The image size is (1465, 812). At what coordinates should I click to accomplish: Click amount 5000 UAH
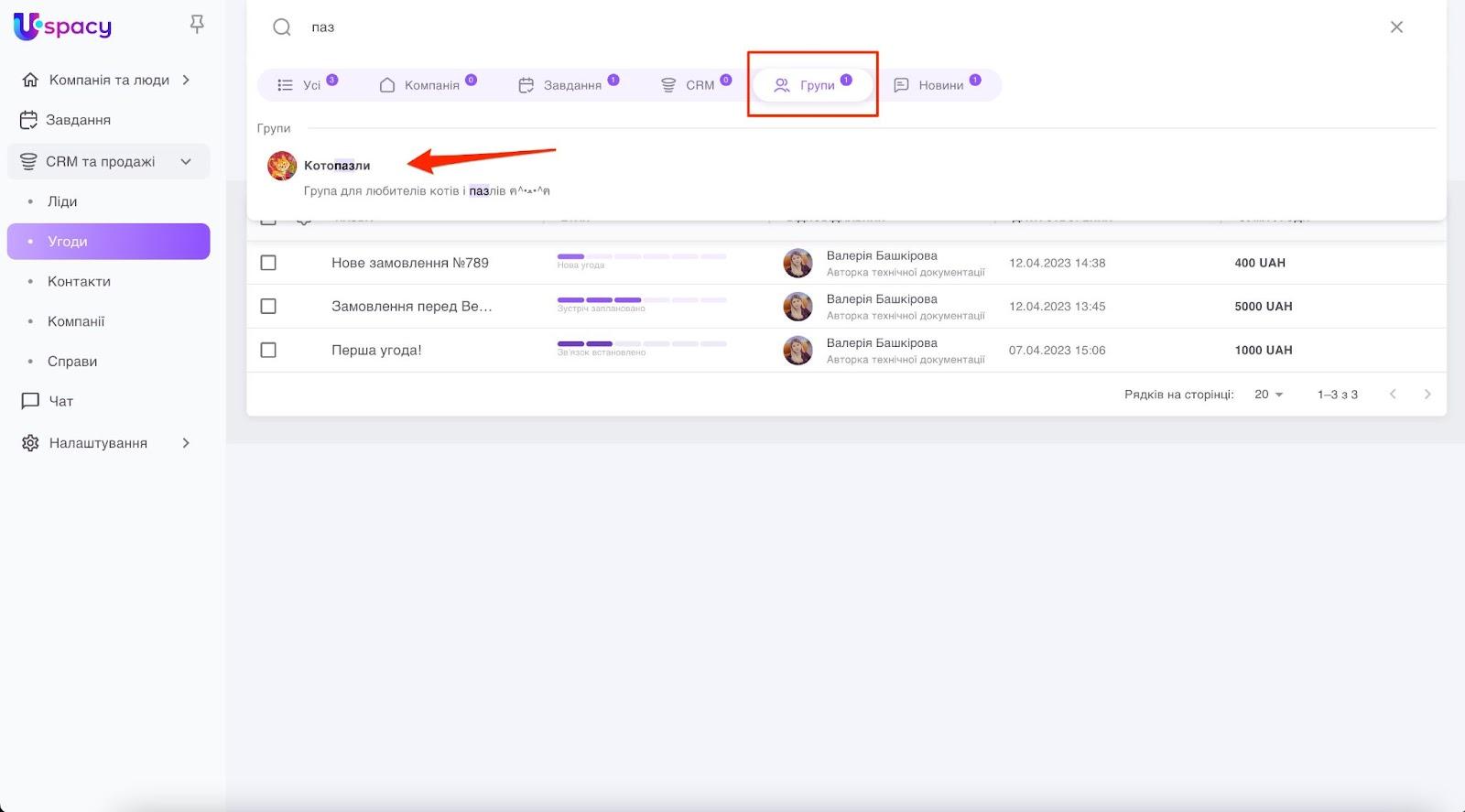(1264, 307)
